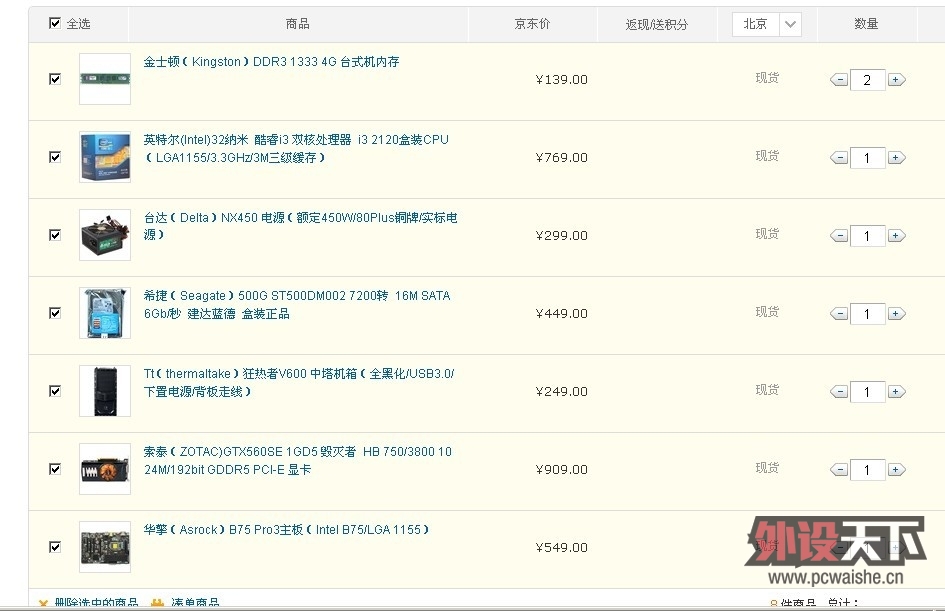945x611 pixels.
Task: Open the Kingston DDR3 1333 4G product link
Action: tap(271, 61)
